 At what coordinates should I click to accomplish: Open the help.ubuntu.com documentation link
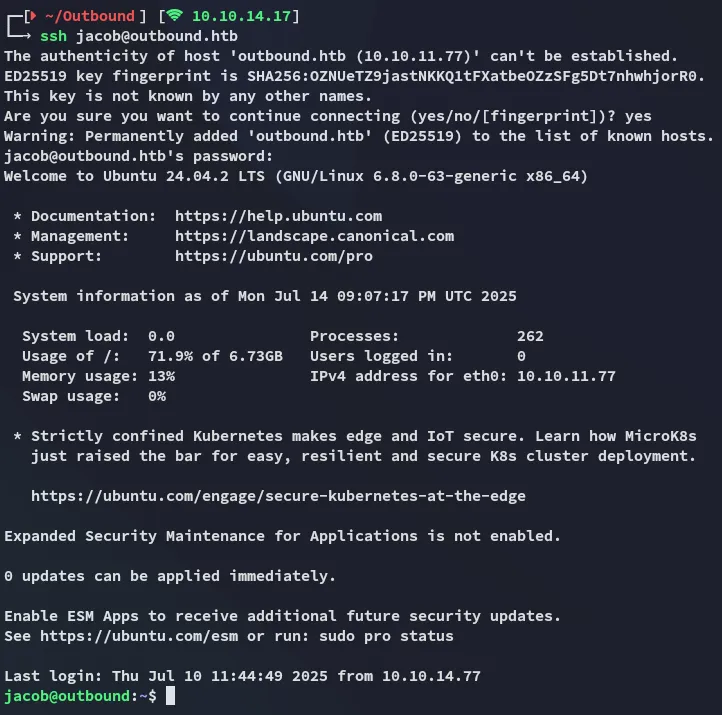(278, 216)
